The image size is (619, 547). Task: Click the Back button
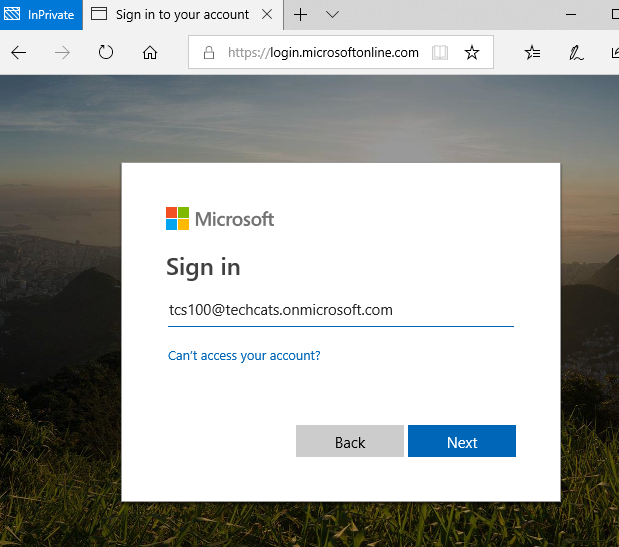(350, 441)
